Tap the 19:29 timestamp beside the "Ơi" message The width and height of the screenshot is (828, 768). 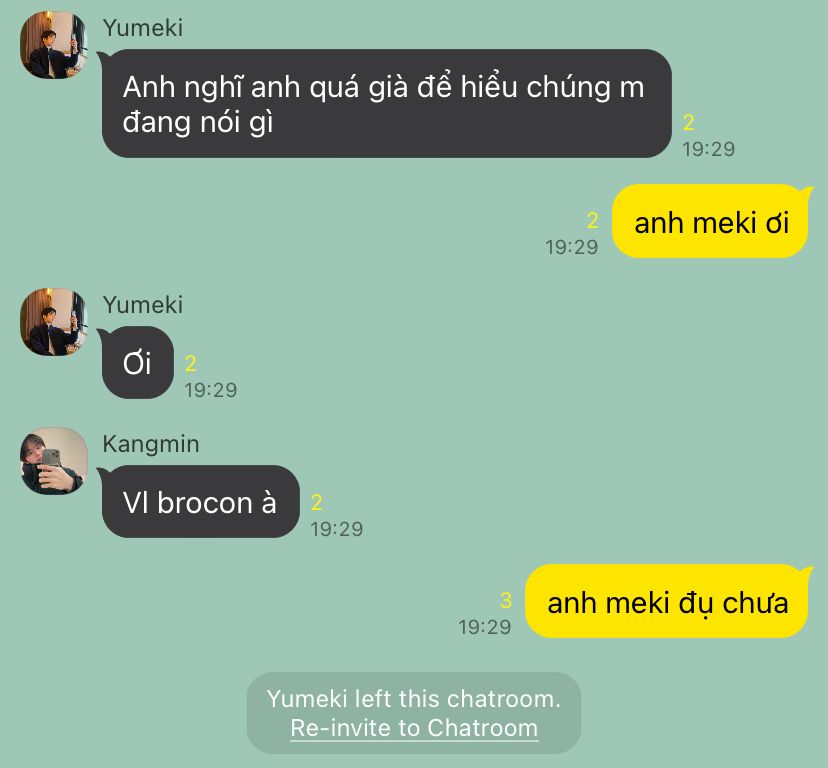(210, 390)
